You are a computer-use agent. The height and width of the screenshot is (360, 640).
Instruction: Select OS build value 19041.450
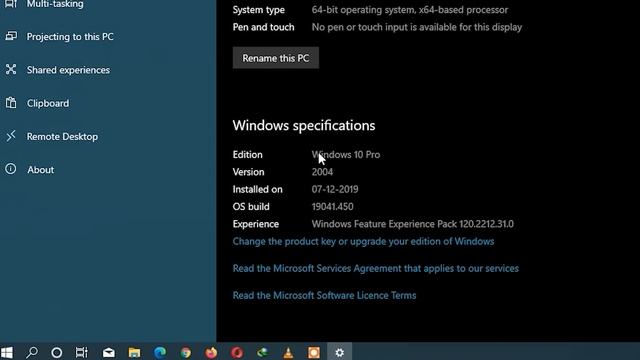pyautogui.click(x=333, y=207)
